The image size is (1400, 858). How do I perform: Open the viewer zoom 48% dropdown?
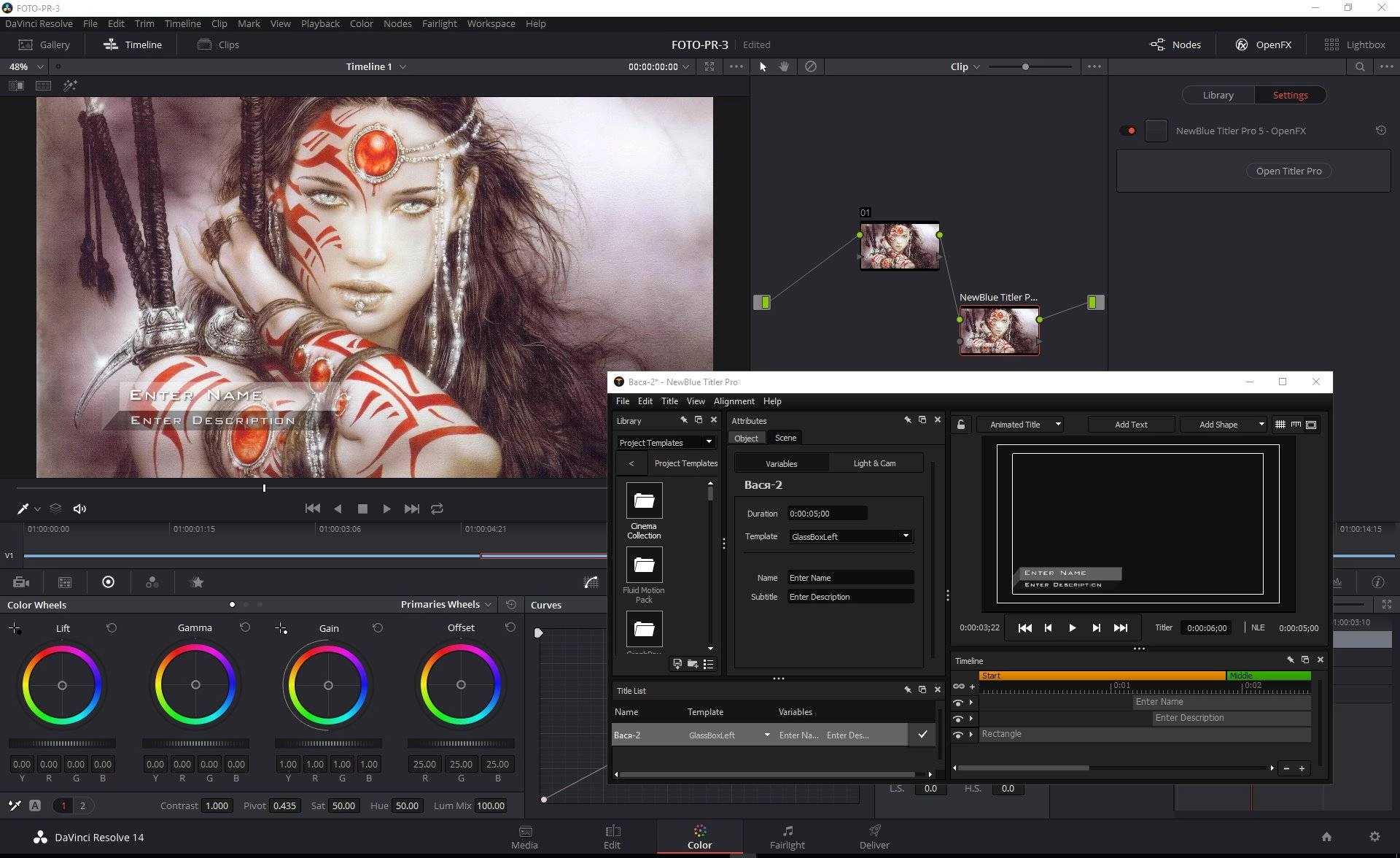point(26,66)
